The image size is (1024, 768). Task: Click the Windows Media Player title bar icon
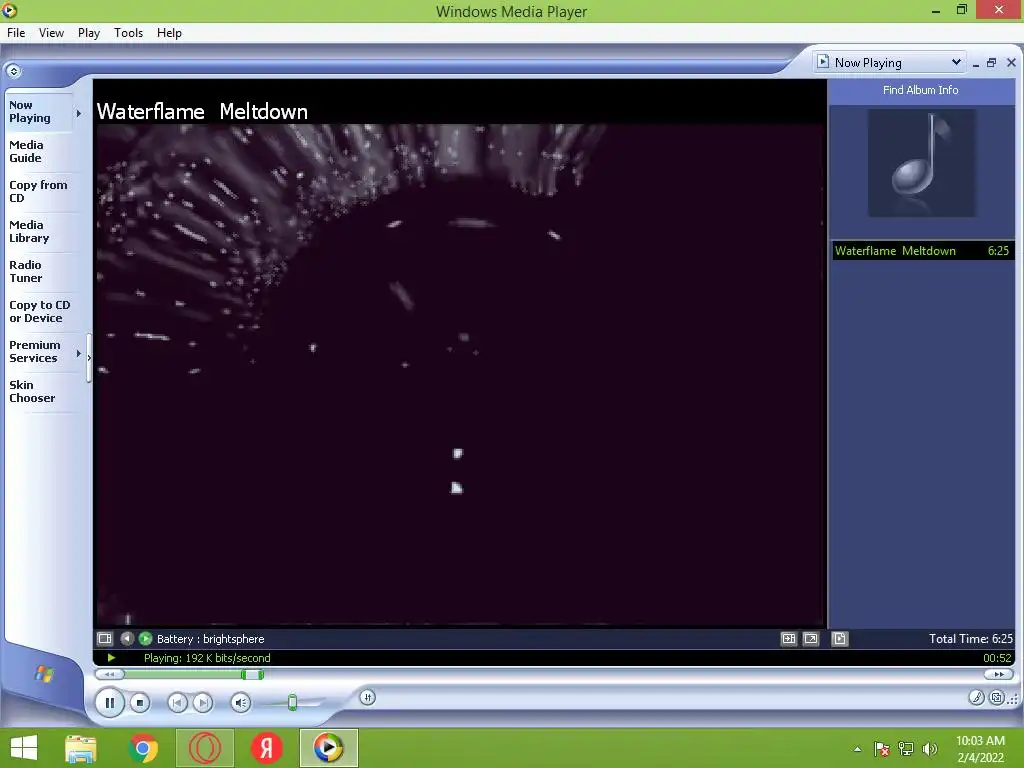point(9,10)
